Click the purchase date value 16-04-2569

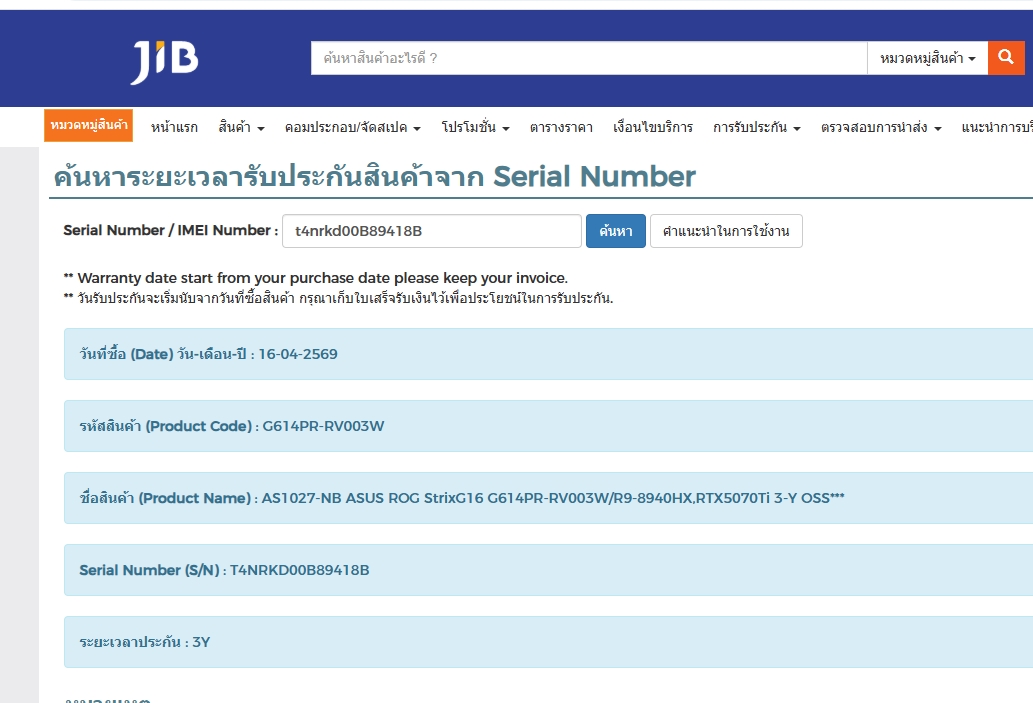click(x=298, y=354)
